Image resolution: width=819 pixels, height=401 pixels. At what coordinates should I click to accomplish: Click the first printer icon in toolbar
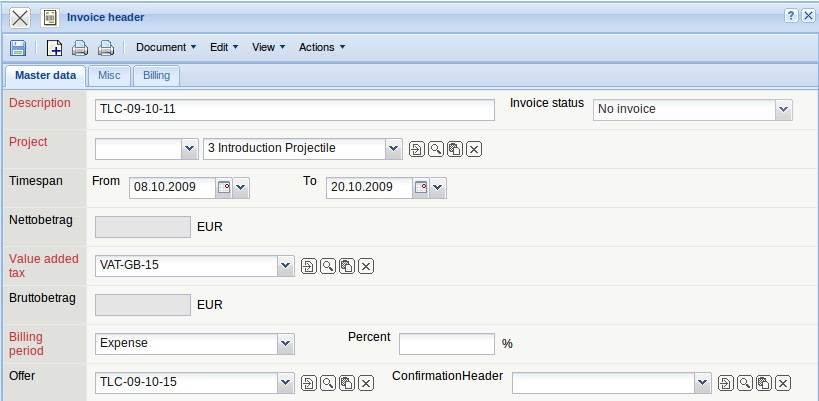(80, 47)
